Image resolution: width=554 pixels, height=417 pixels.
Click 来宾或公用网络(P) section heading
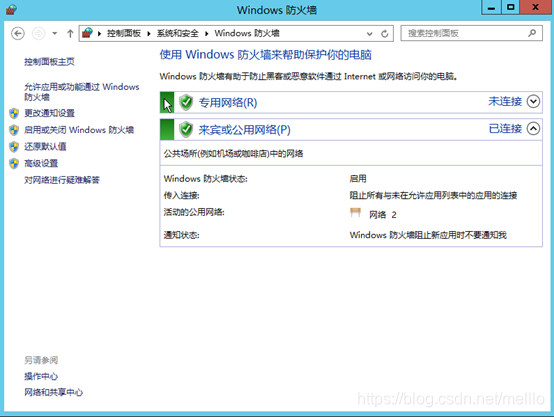tap(244, 130)
